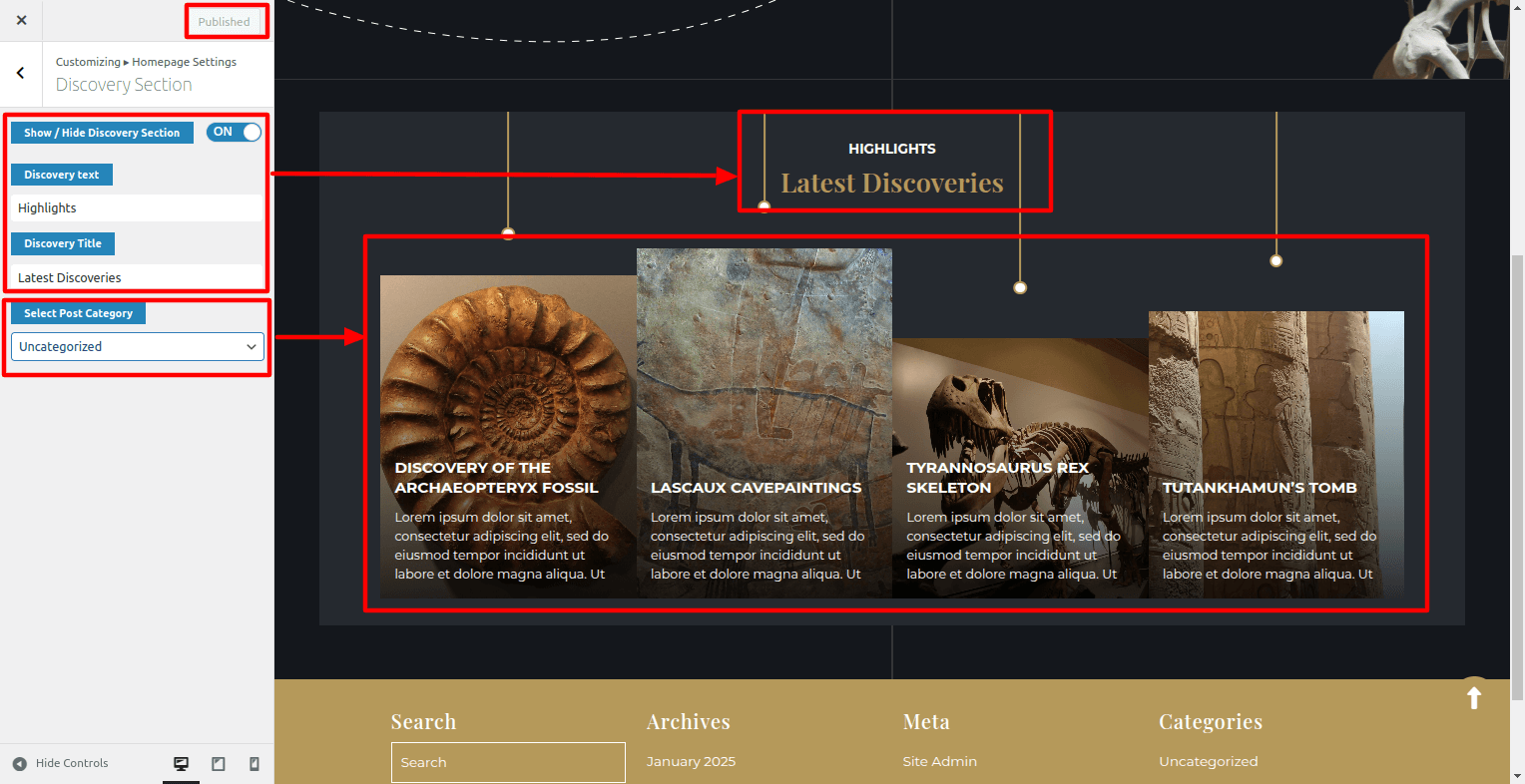The image size is (1525, 784).
Task: Open the Tutankhamun's Tomb post card
Action: (1260, 488)
